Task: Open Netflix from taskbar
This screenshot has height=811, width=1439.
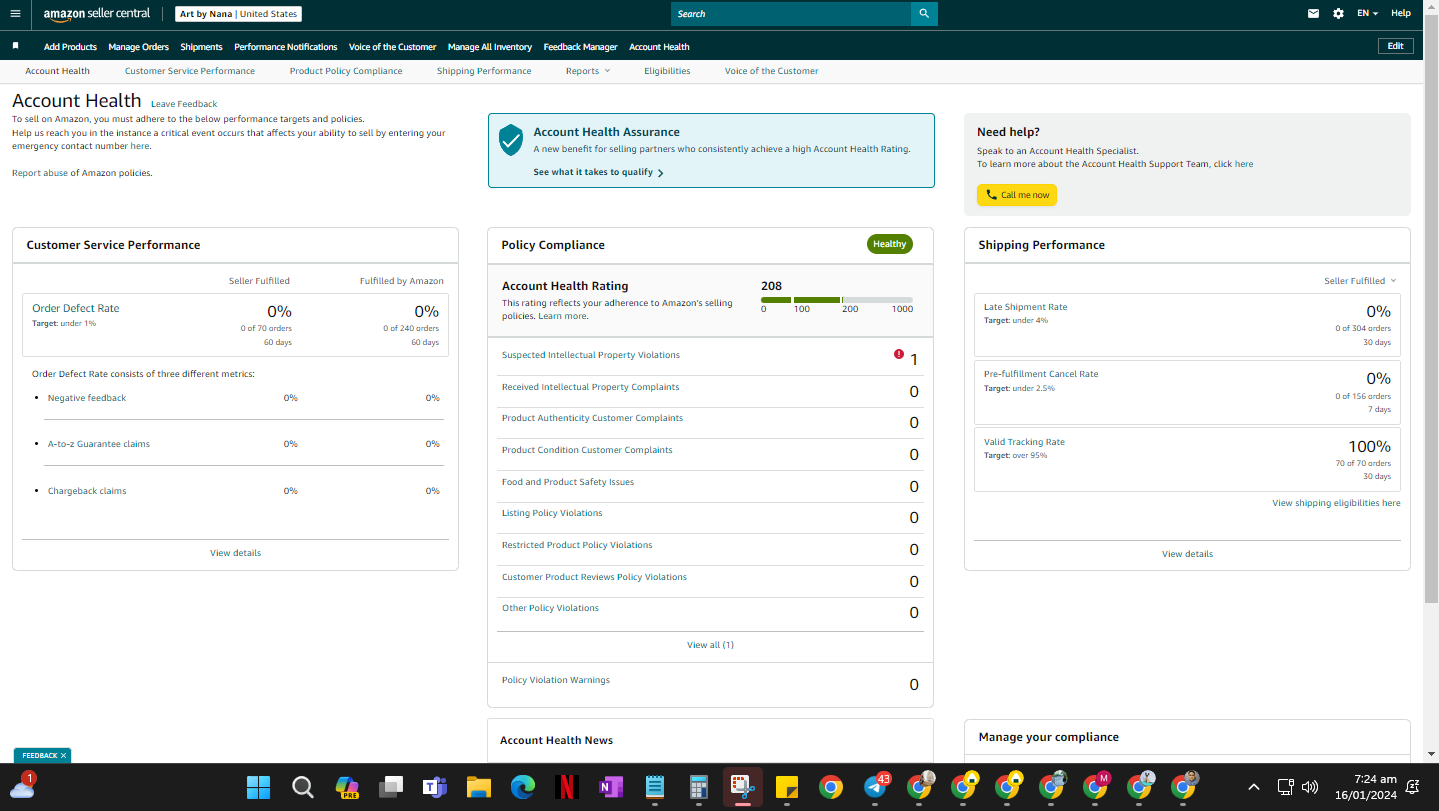Action: [566, 787]
